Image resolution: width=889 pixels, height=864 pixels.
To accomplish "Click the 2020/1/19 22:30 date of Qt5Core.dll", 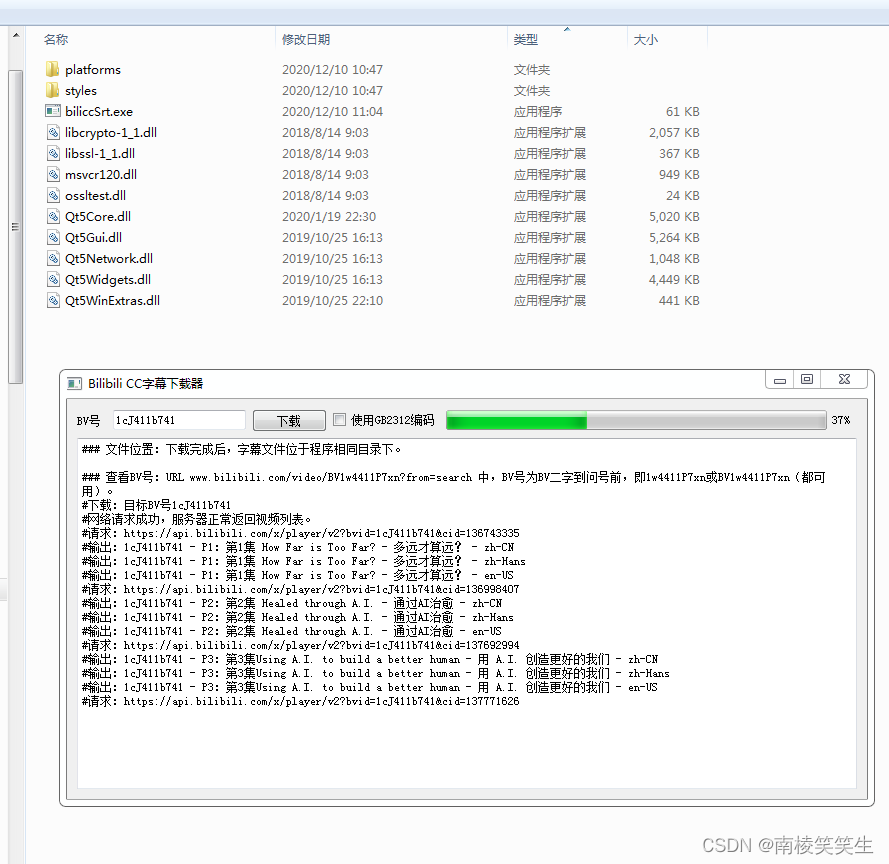I will [x=329, y=216].
